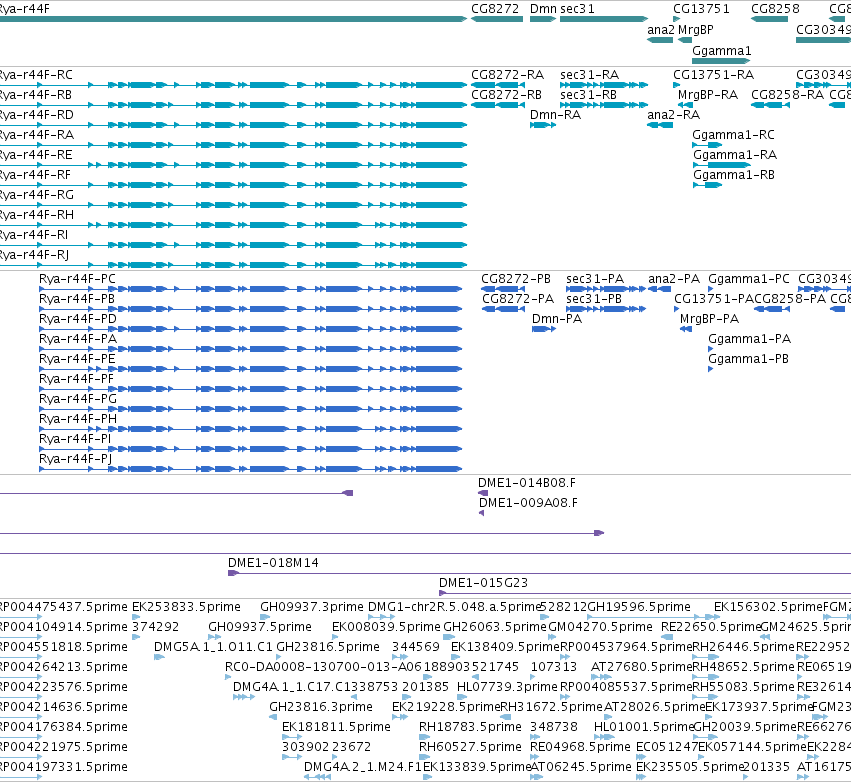
Task: Click the MrgBP-RA transcript label
Action: [x=708, y=95]
